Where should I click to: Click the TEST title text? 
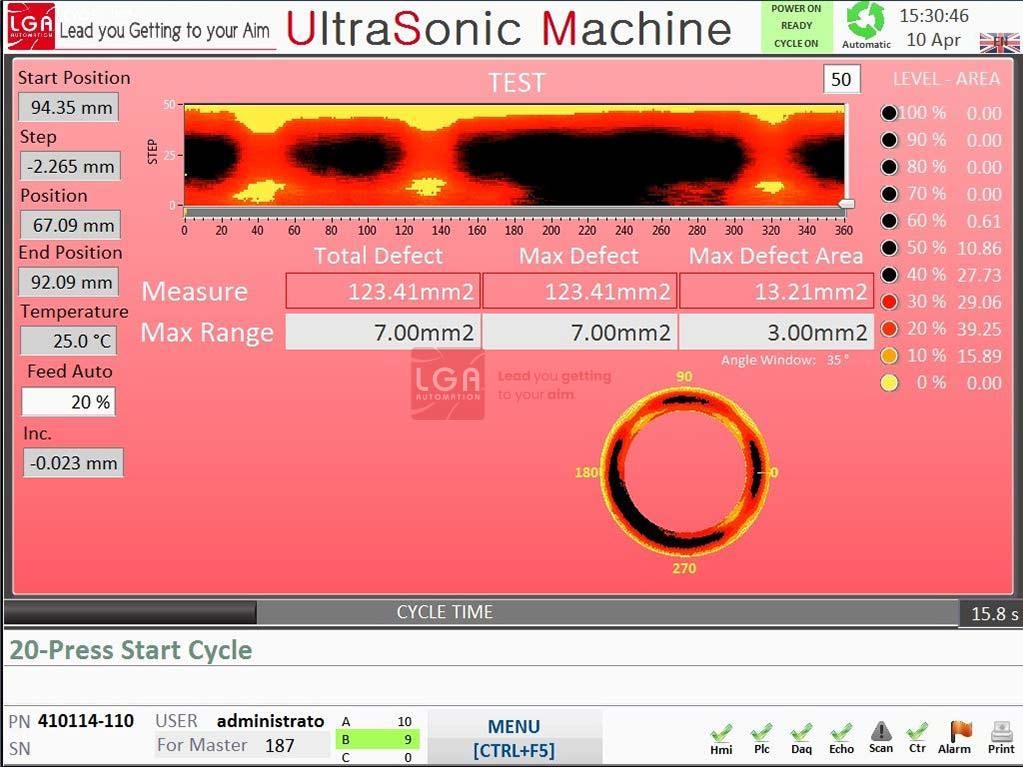click(x=516, y=82)
